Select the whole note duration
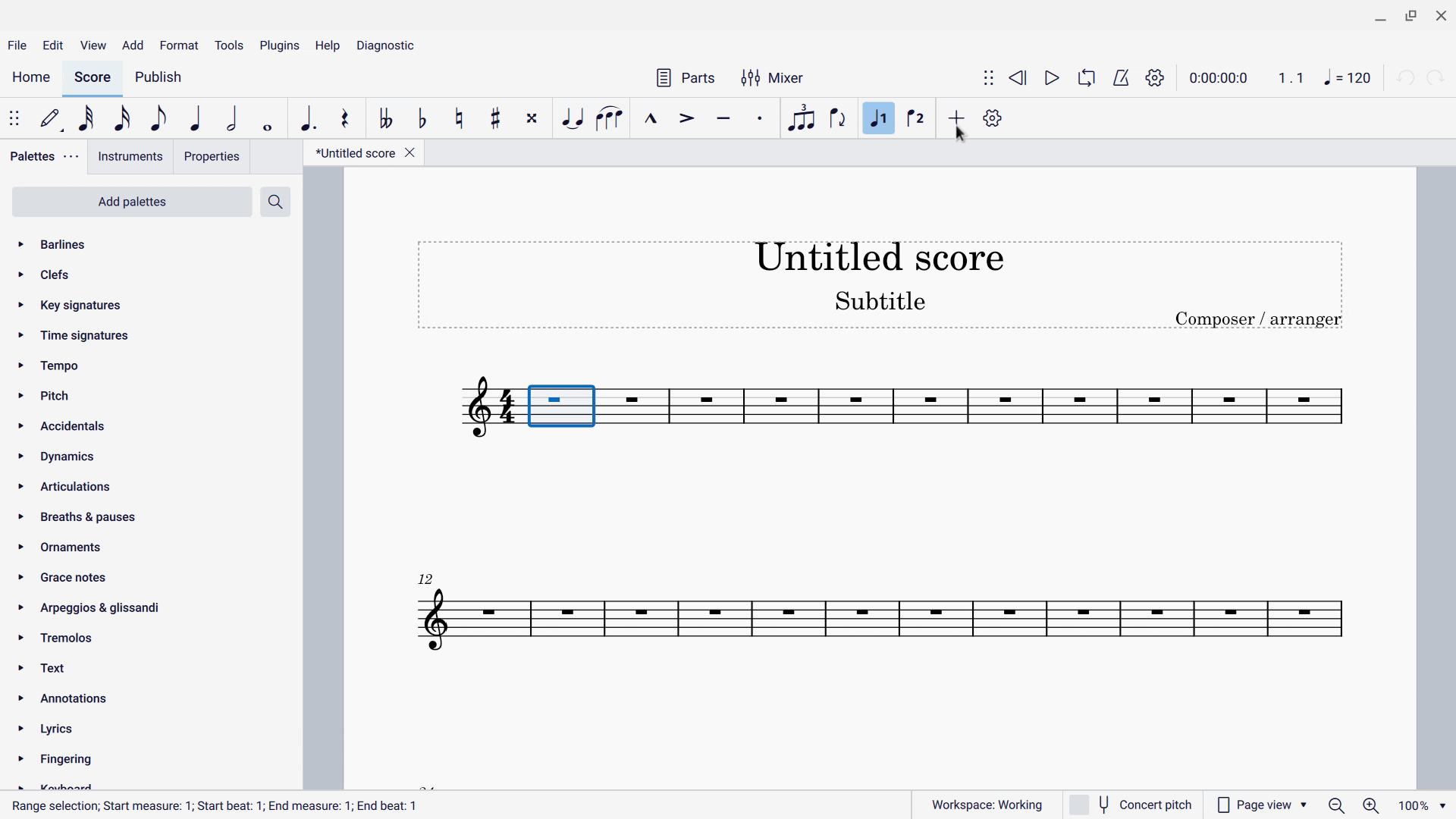1456x819 pixels. tap(268, 127)
